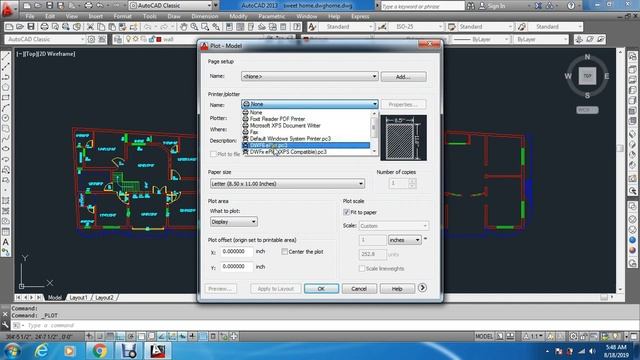Click the Apply to Layout button
Viewport: 640px width, 360px height.
click(x=276, y=289)
